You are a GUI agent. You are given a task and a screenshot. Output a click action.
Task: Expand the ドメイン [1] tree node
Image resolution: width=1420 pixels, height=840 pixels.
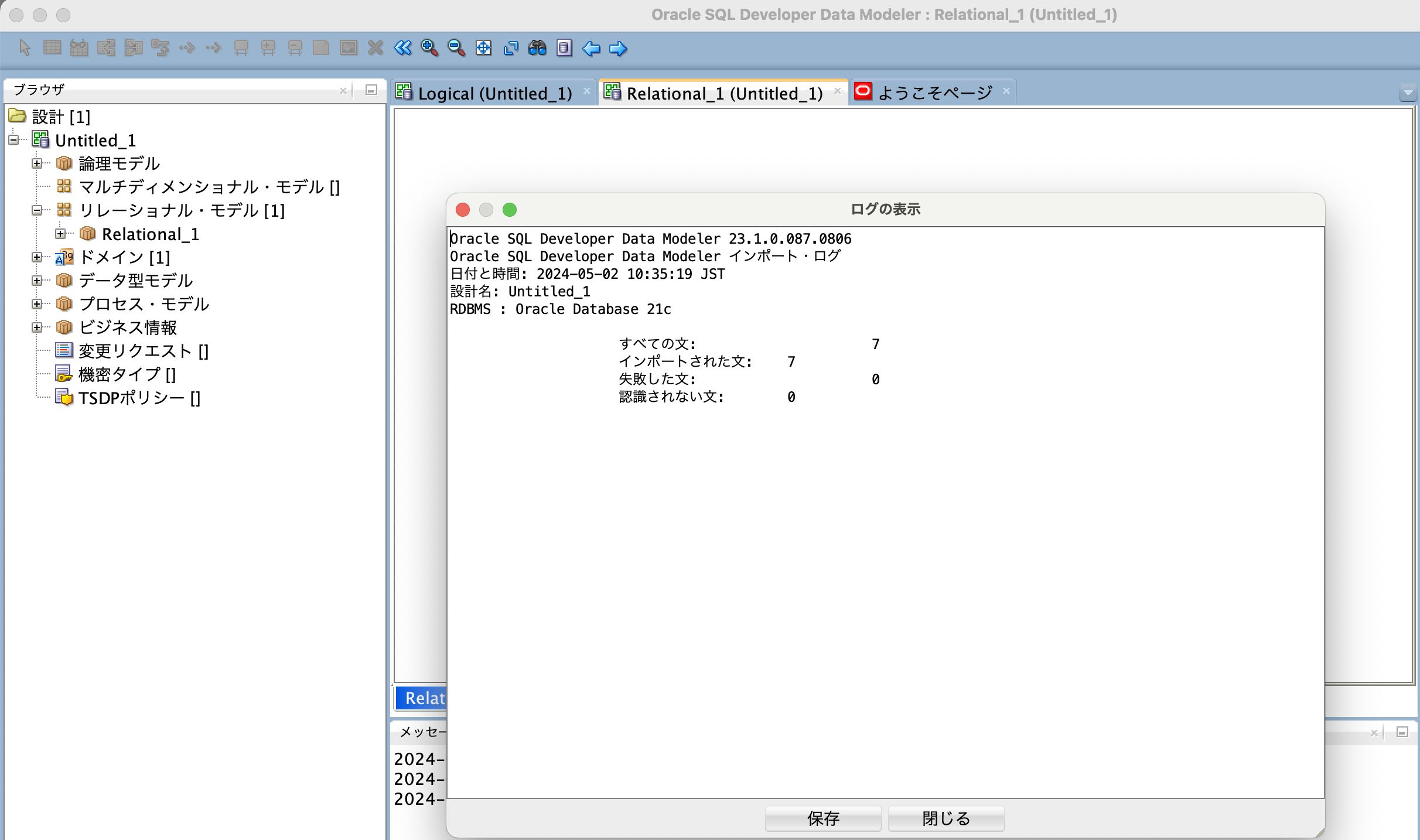click(37, 257)
